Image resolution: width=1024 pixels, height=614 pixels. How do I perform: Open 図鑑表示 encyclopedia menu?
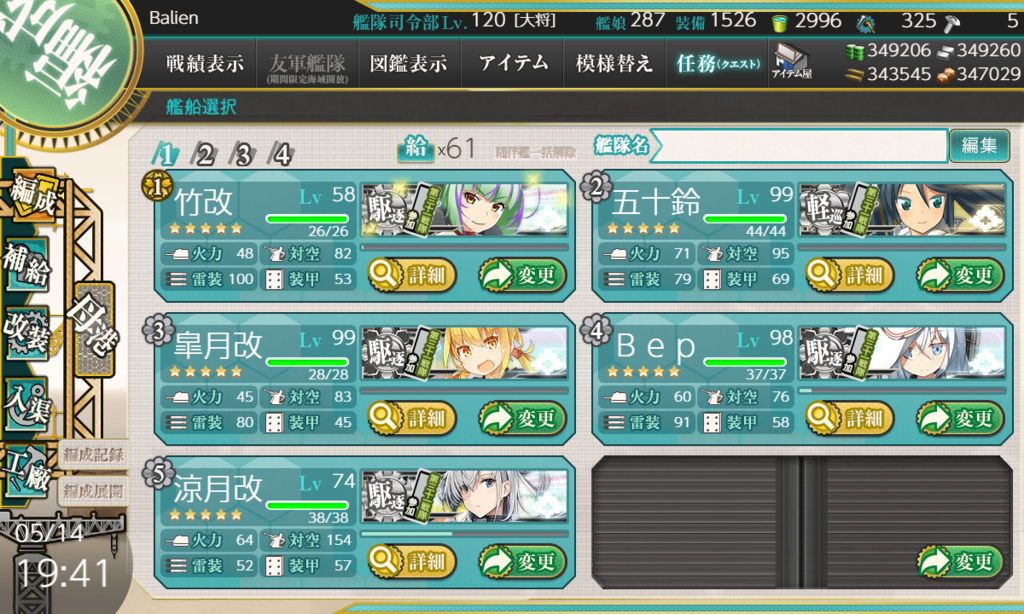click(409, 63)
